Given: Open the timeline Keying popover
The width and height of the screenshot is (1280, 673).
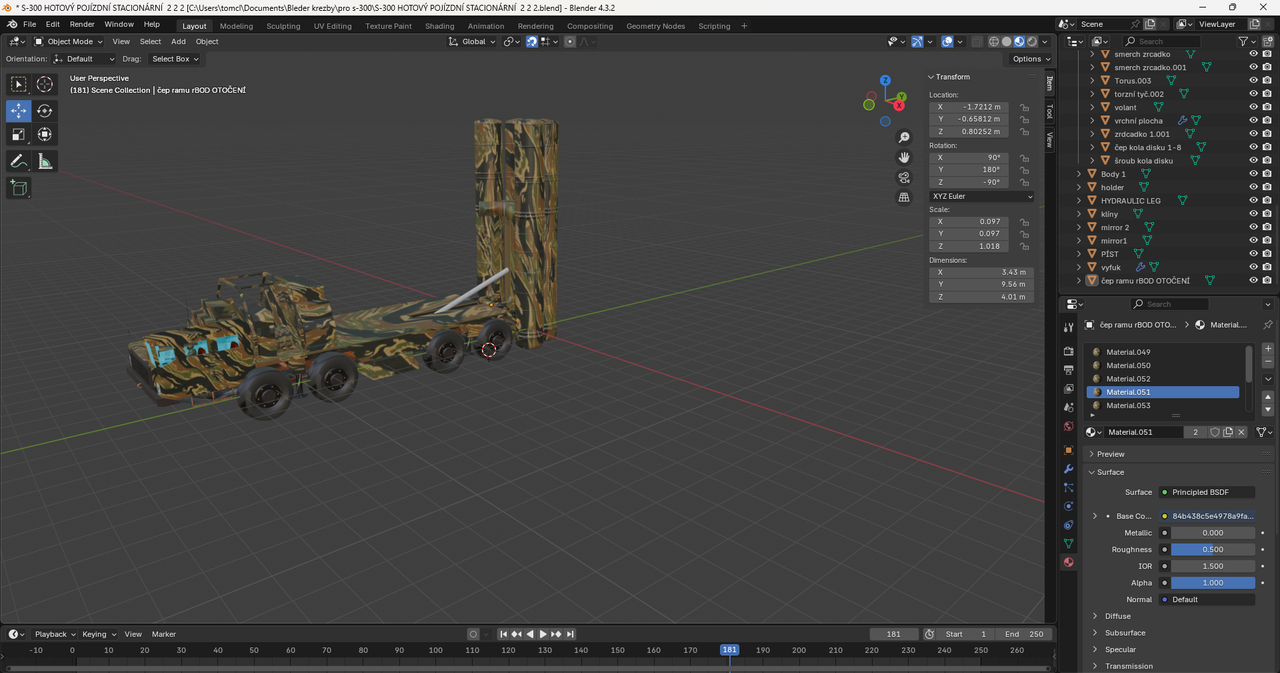Looking at the screenshot, I should [98, 634].
